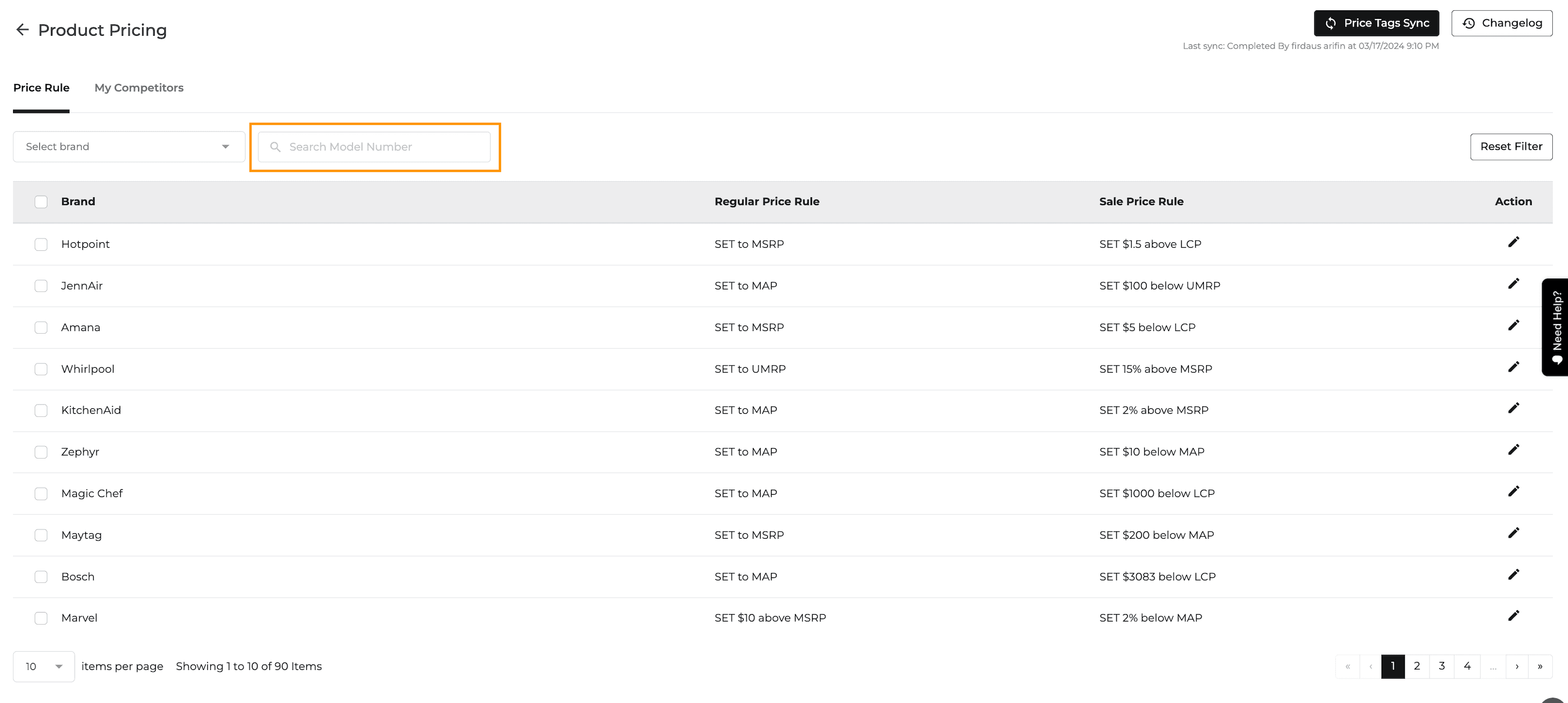Screen dimensions: 1568x703
Task: Click the 'SET to UMRP' cell
Action: (x=750, y=369)
